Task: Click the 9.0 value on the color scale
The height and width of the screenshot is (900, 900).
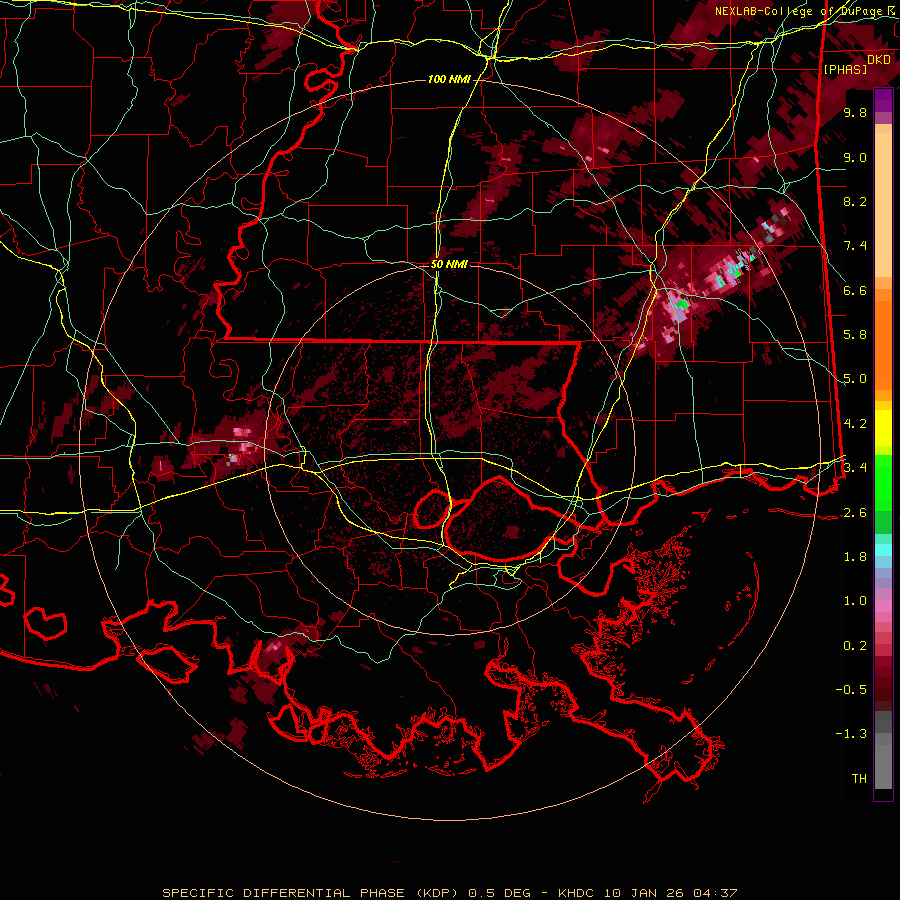Action: pos(855,157)
